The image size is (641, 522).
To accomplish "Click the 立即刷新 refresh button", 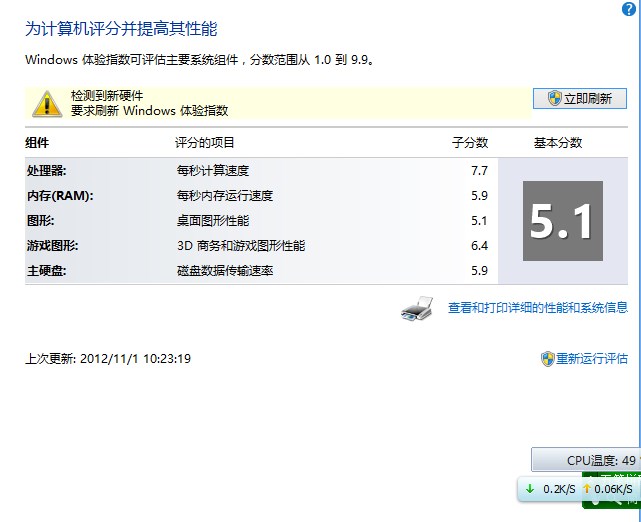I will 579,99.
